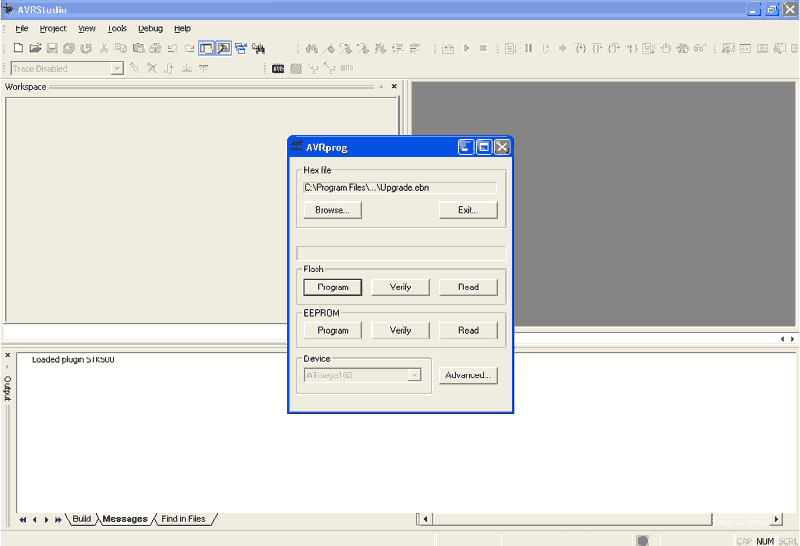Click the Find binoculars icon in toolbar
This screenshot has height=546, width=800.
pyautogui.click(x=312, y=48)
